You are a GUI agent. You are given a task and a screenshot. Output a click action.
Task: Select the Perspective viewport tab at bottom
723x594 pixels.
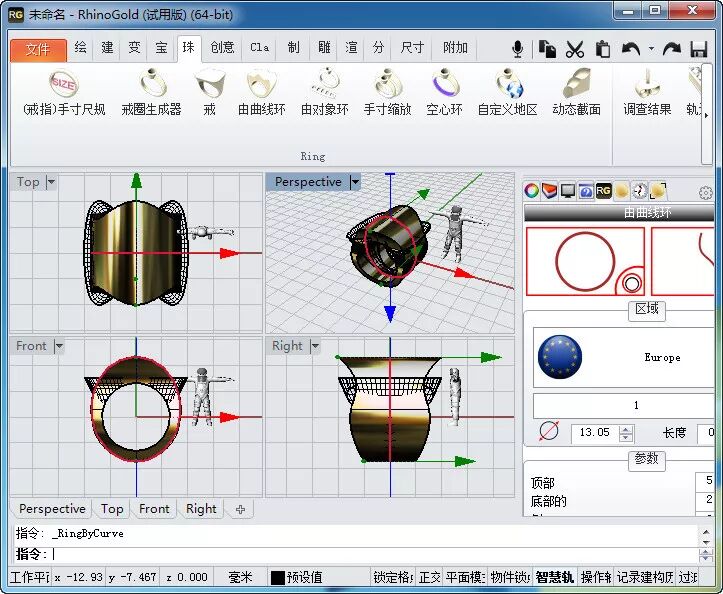[52, 509]
